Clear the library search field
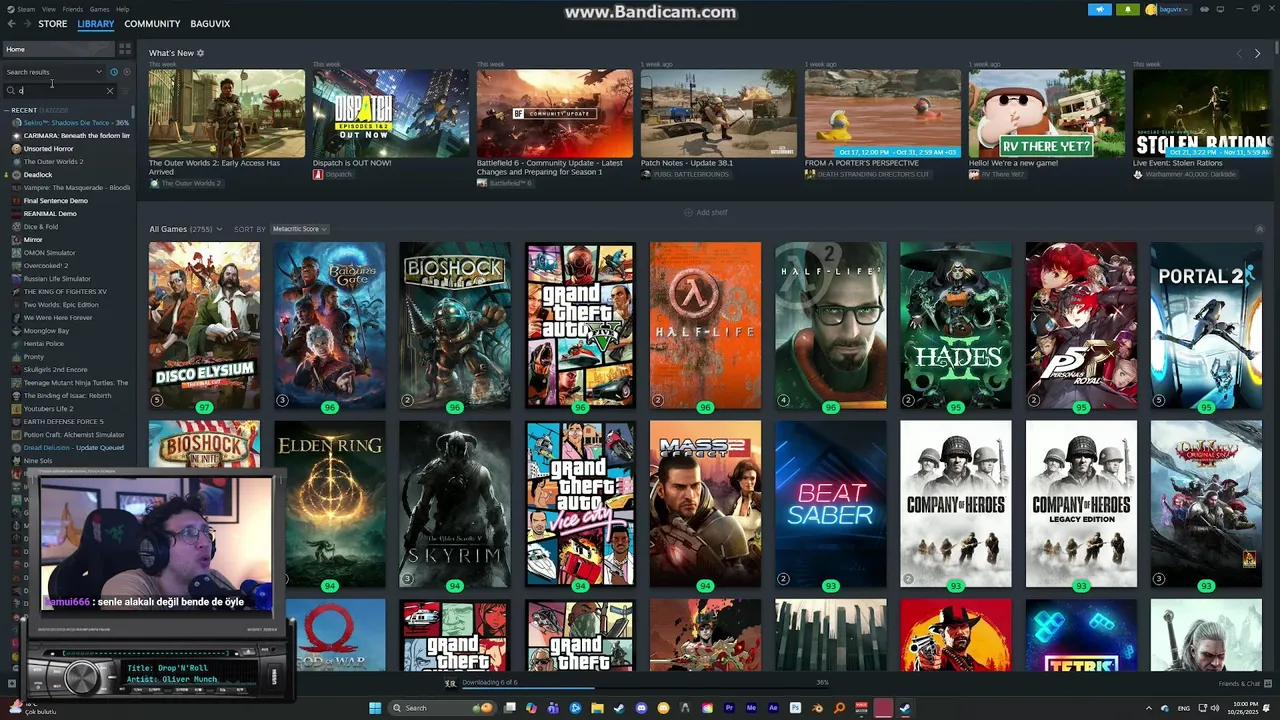This screenshot has height=720, width=1280. click(x=110, y=91)
